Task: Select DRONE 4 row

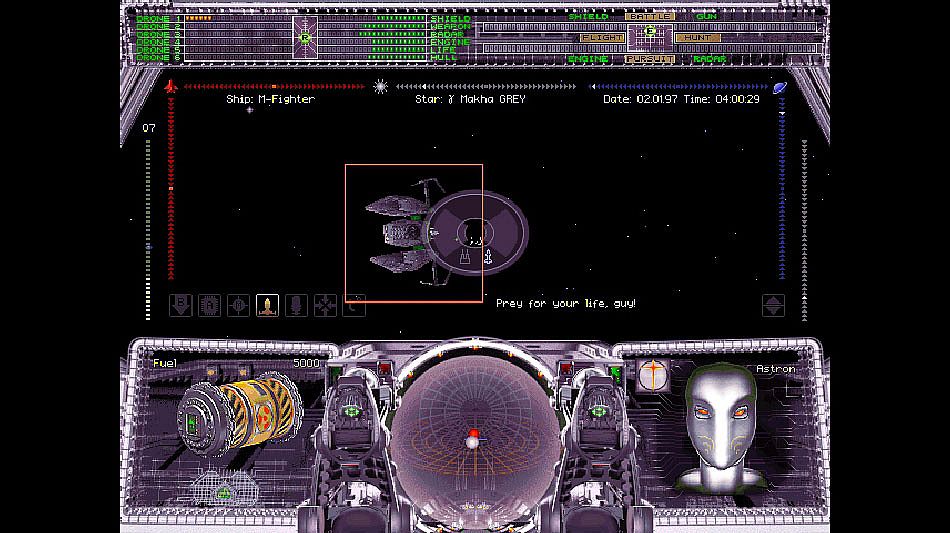Action: 159,42
